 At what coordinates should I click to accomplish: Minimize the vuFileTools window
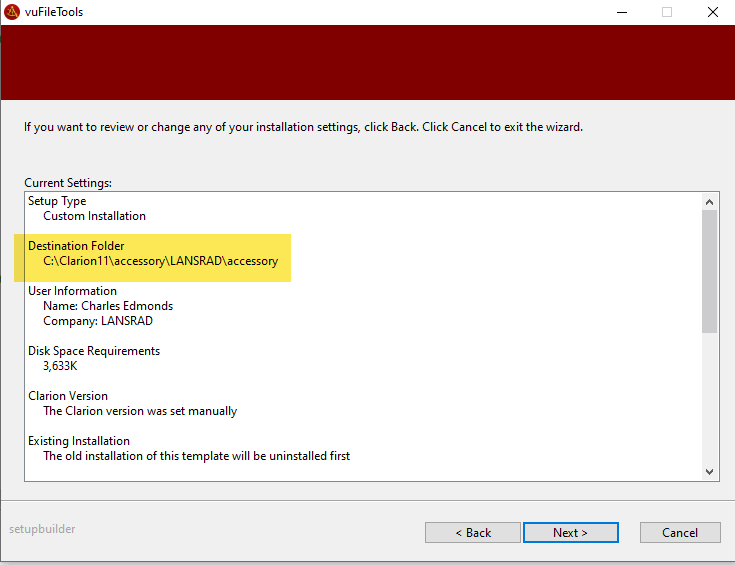pos(621,12)
